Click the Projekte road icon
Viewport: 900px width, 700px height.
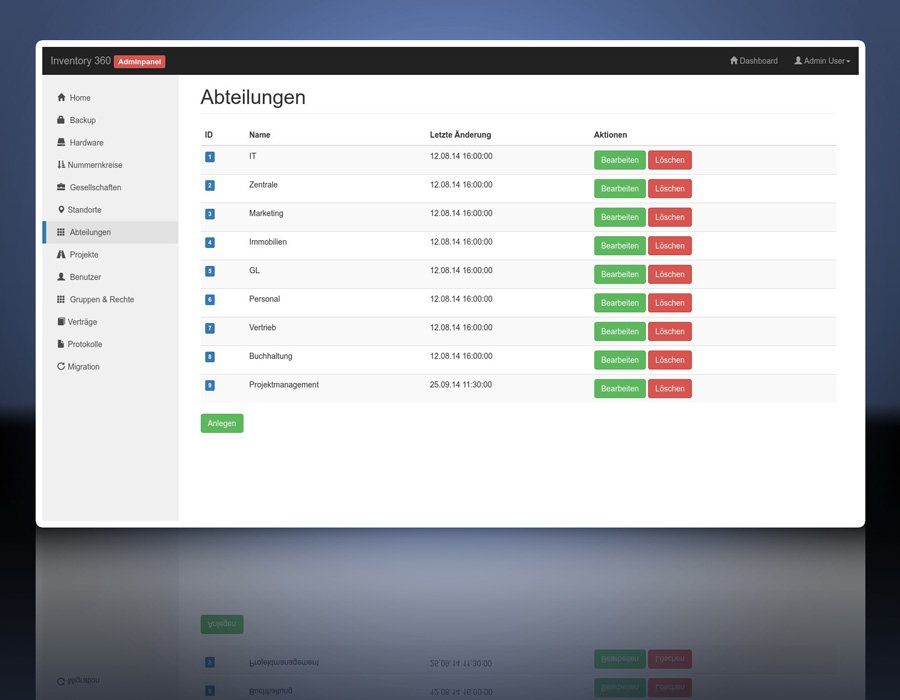pyautogui.click(x=61, y=254)
